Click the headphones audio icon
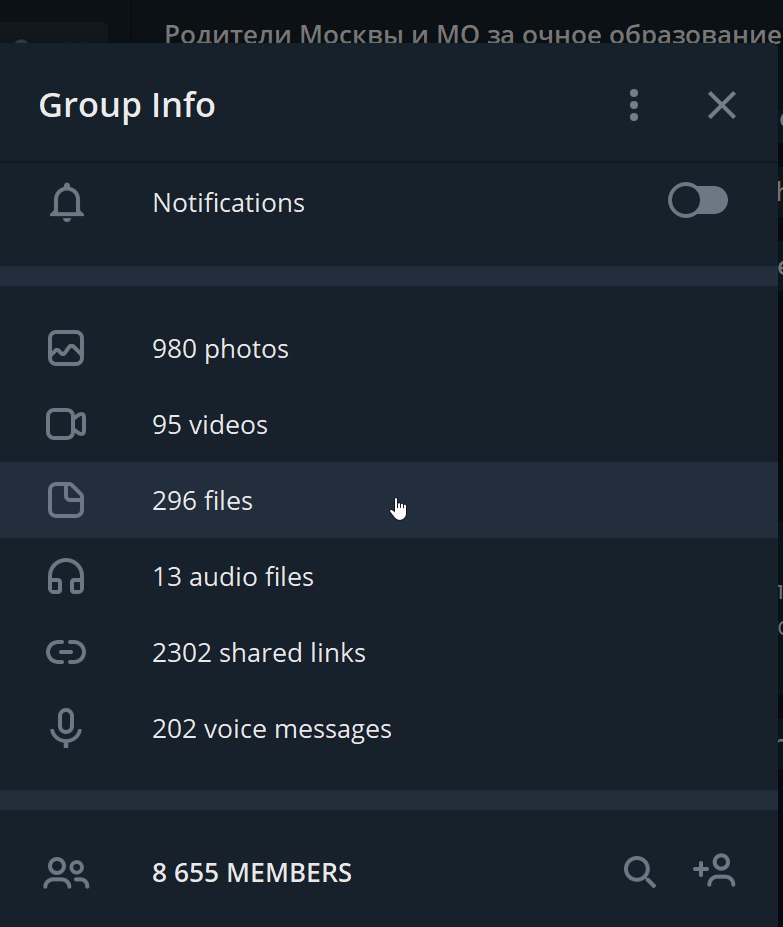This screenshot has width=783, height=927. pos(67,577)
